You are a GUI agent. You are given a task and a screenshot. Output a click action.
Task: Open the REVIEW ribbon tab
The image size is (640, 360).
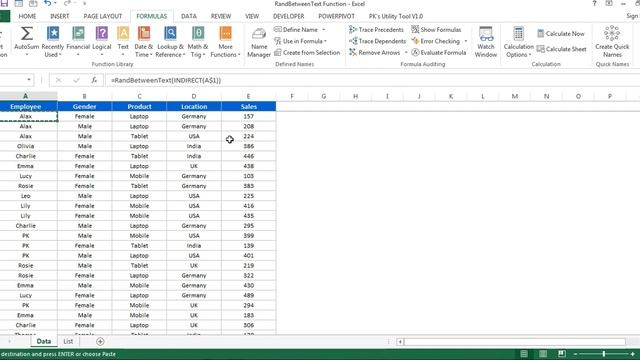221,16
